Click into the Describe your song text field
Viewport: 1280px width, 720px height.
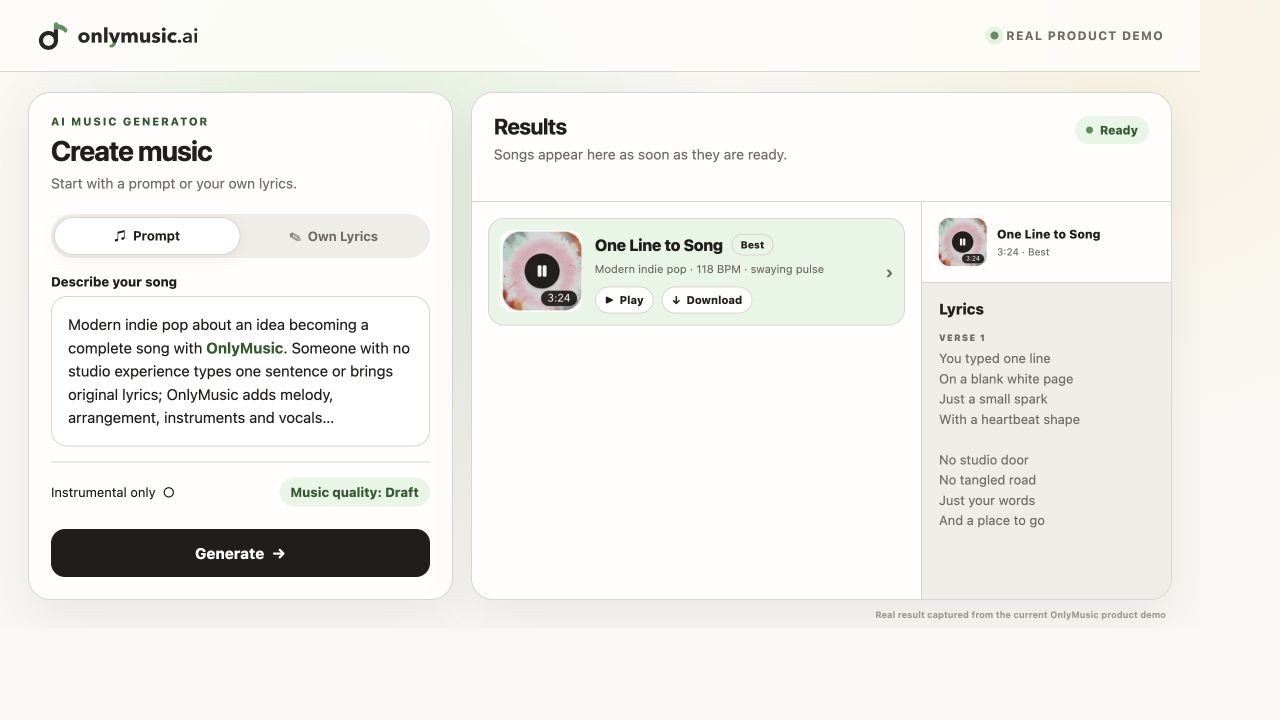(240, 371)
